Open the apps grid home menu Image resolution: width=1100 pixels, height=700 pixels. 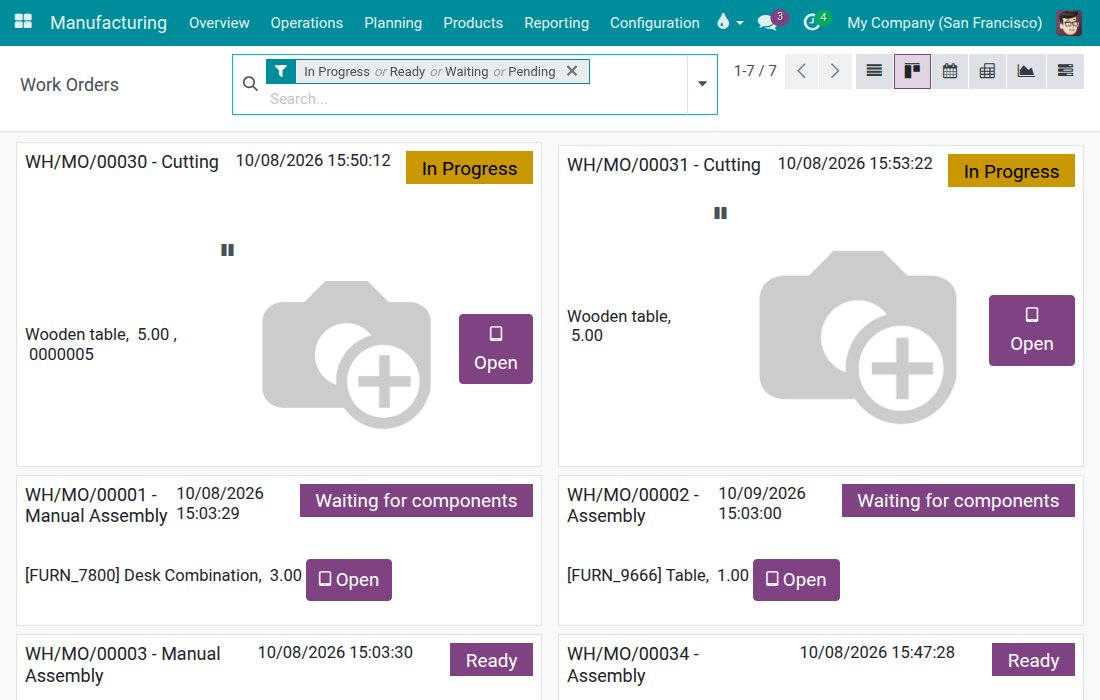(23, 22)
